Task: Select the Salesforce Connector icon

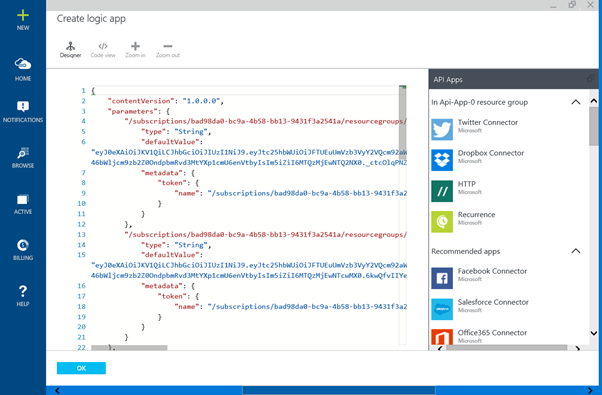Action: pyautogui.click(x=442, y=309)
